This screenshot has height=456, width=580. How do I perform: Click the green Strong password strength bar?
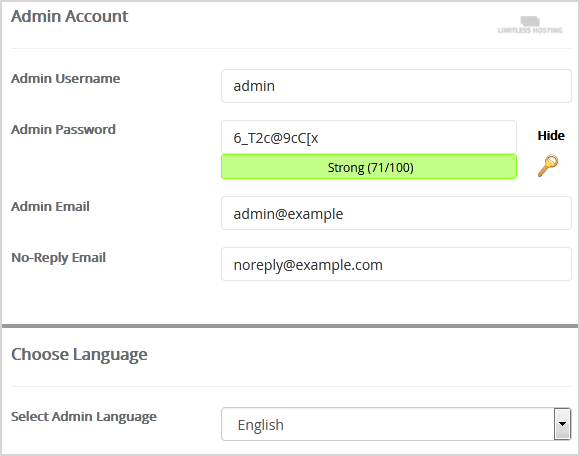pos(369,167)
